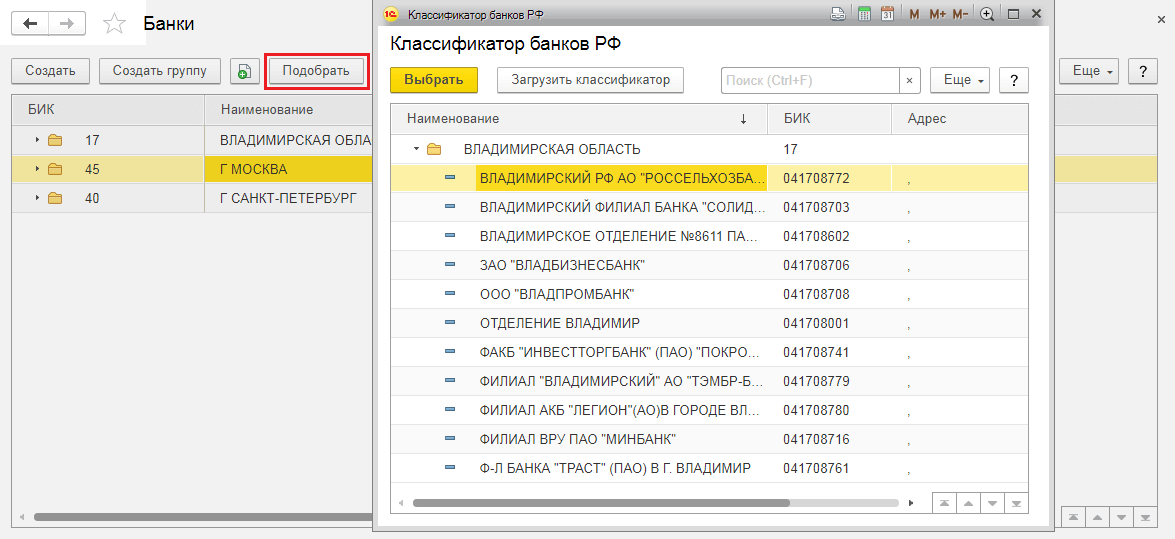Viewport: 1175px width, 539px height.
Task: Jump to list start in Банки window navigation
Action: (x=1073, y=517)
